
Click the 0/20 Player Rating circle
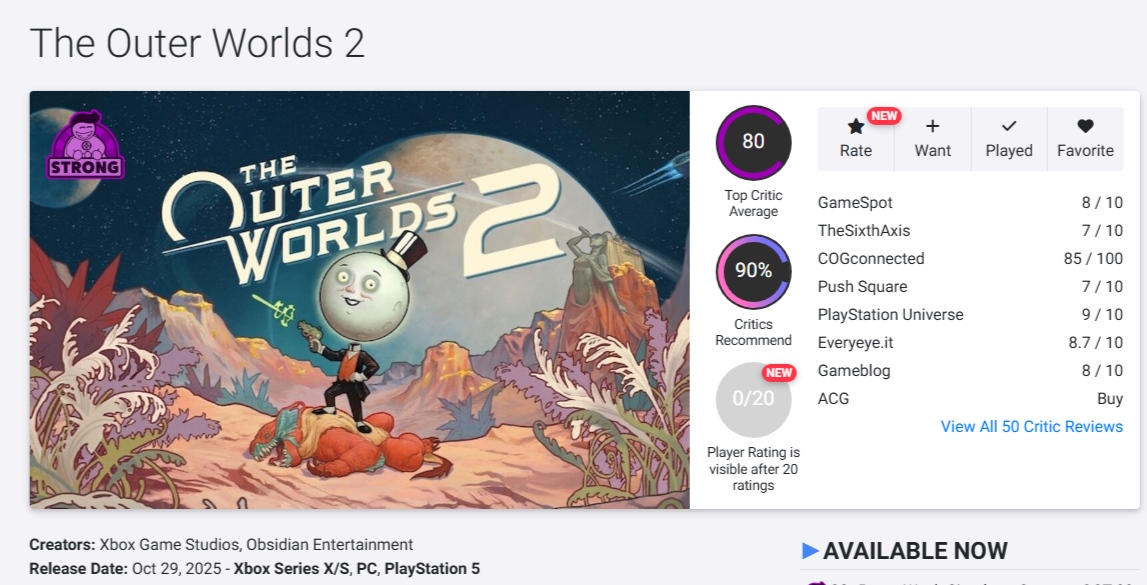pos(753,399)
